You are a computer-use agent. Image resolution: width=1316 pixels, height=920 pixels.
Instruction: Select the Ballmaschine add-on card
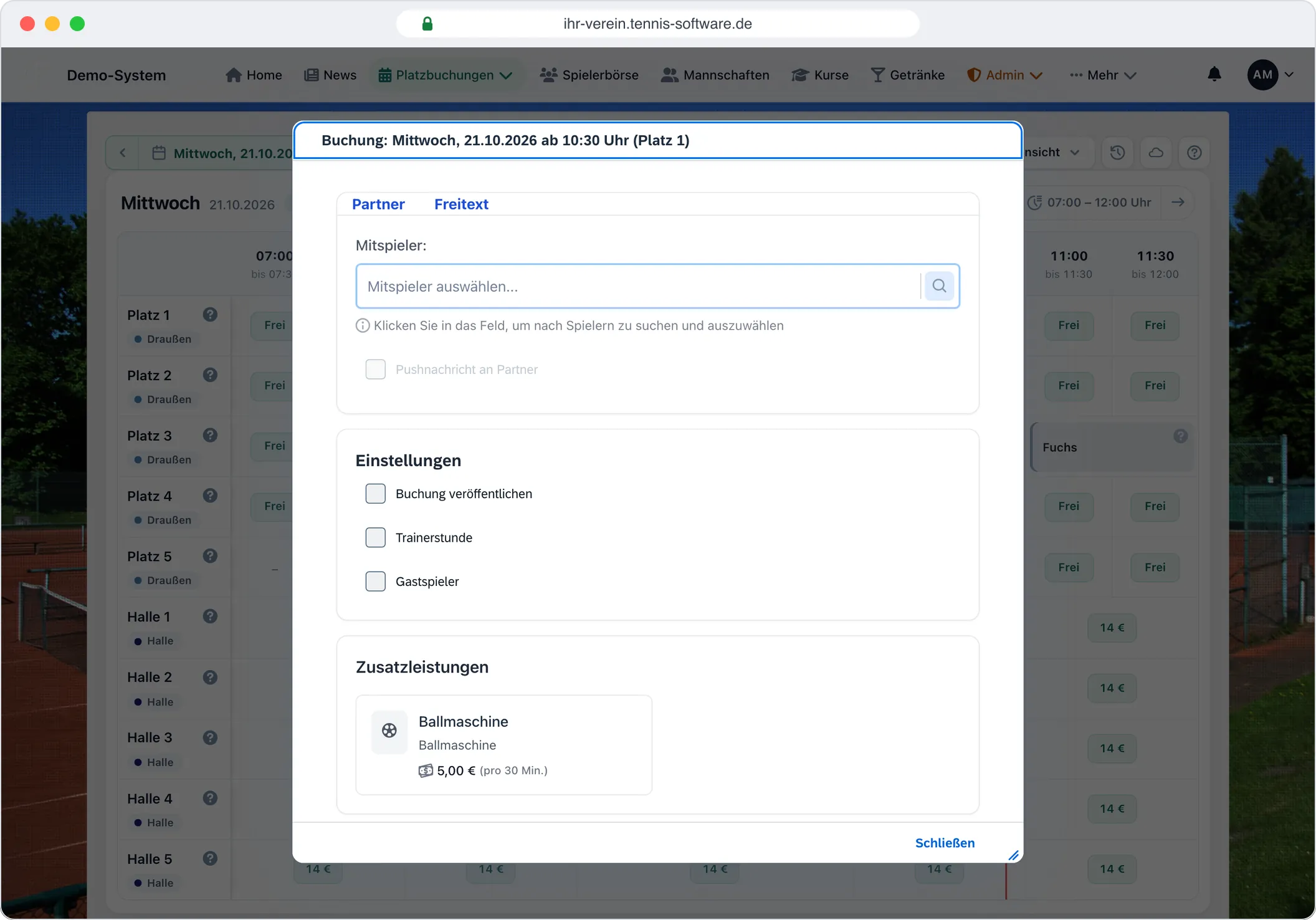coord(503,745)
